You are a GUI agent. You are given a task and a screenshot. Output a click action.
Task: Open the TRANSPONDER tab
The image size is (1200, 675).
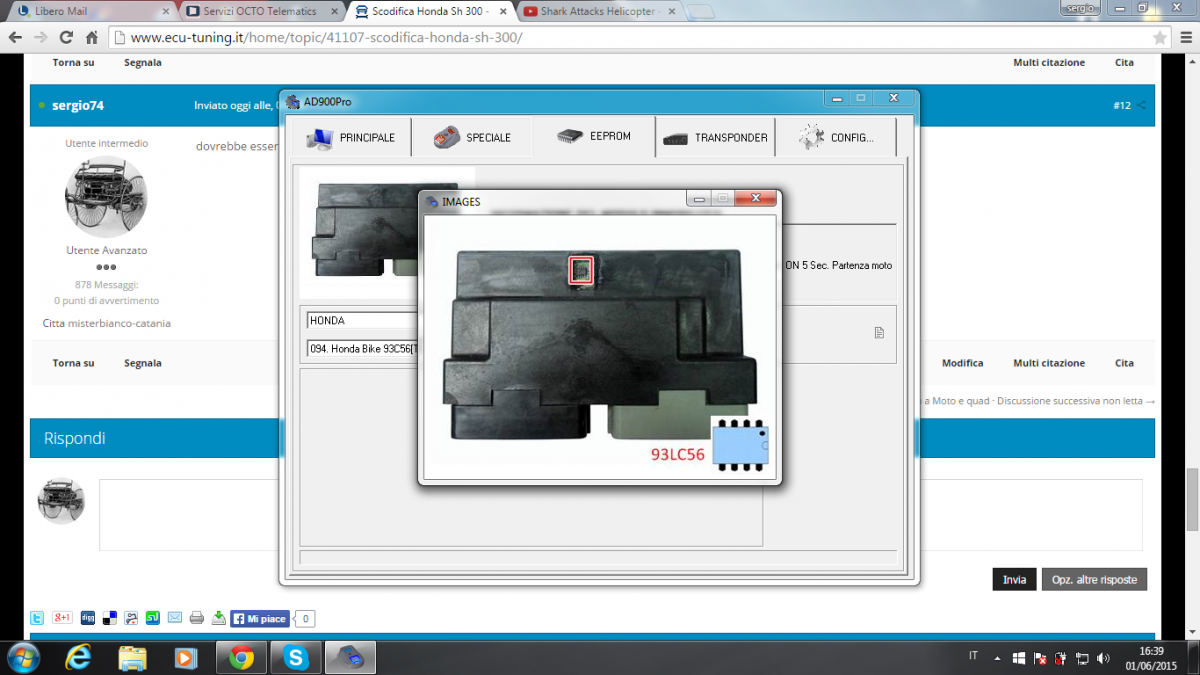(715, 137)
